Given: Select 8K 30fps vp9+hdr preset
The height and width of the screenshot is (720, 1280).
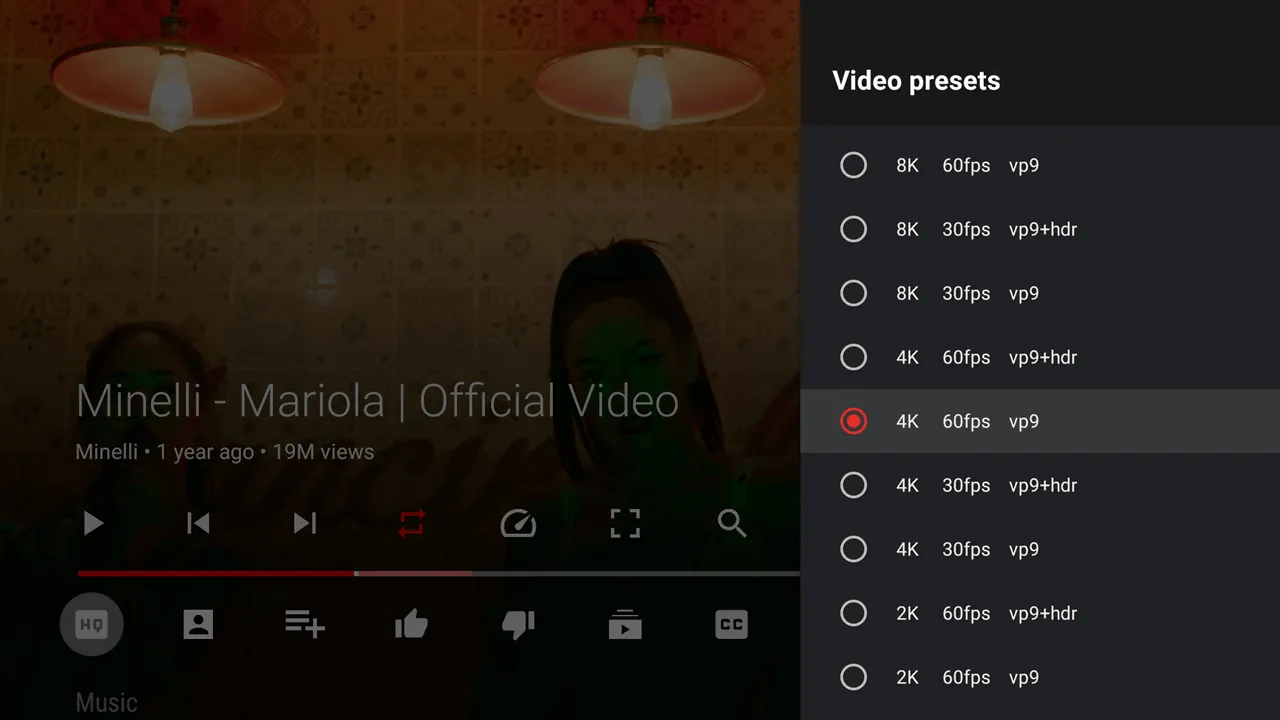Looking at the screenshot, I should pos(1040,229).
